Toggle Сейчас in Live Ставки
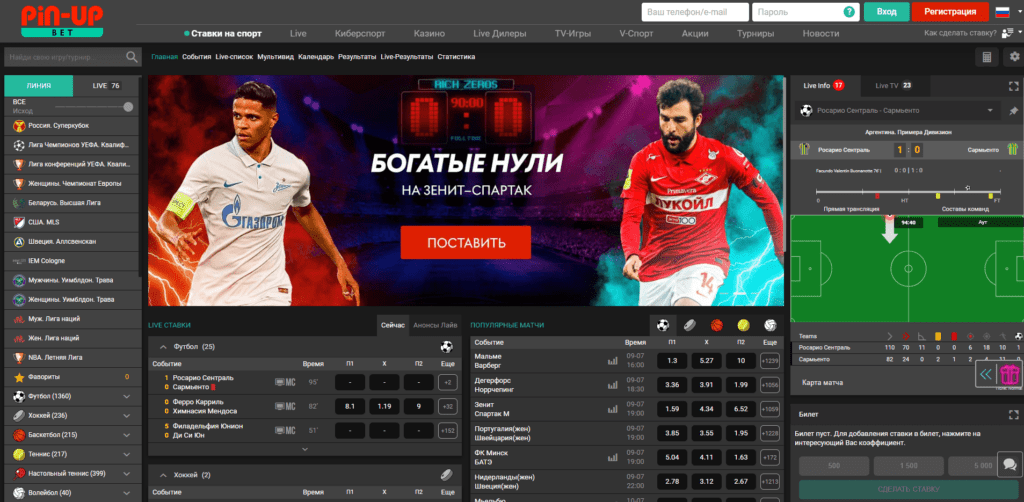 [392, 324]
